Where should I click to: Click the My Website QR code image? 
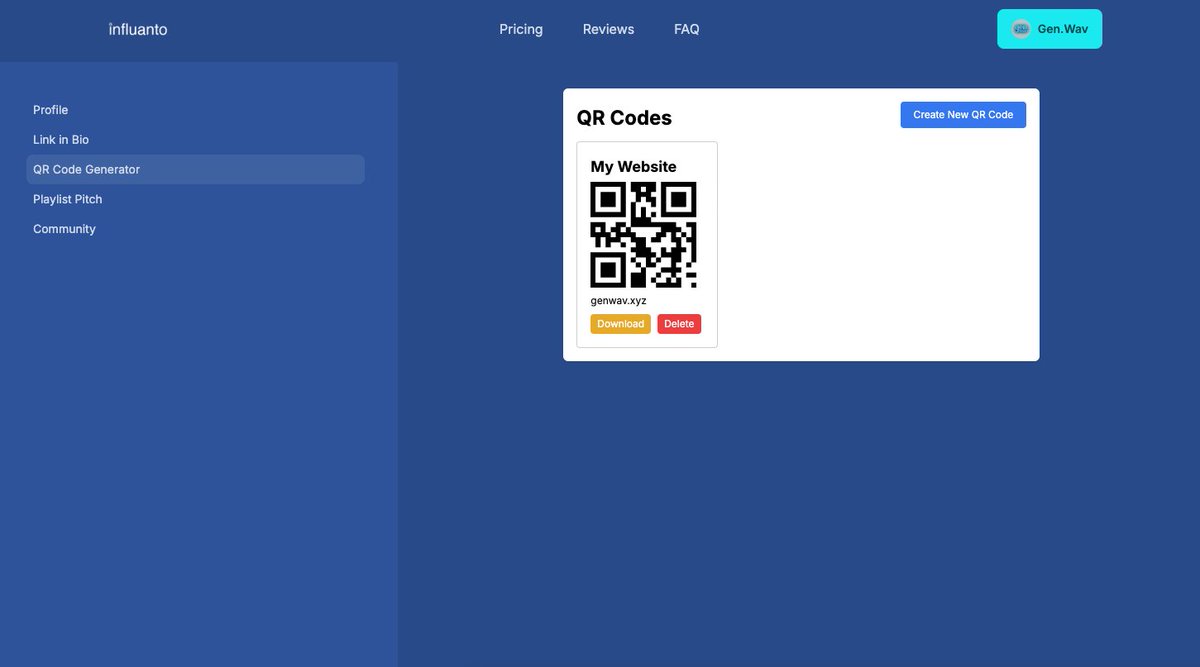click(x=643, y=235)
